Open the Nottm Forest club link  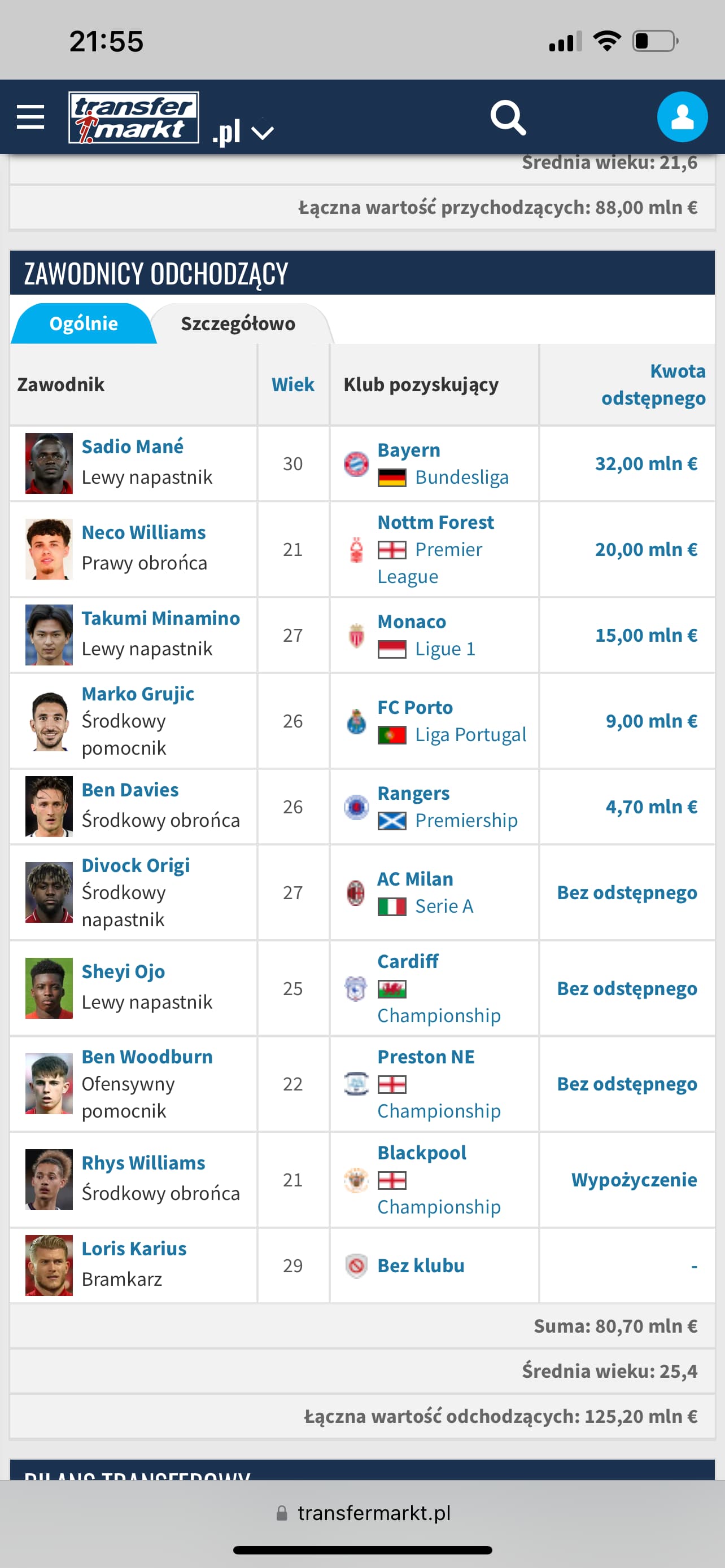coord(436,522)
